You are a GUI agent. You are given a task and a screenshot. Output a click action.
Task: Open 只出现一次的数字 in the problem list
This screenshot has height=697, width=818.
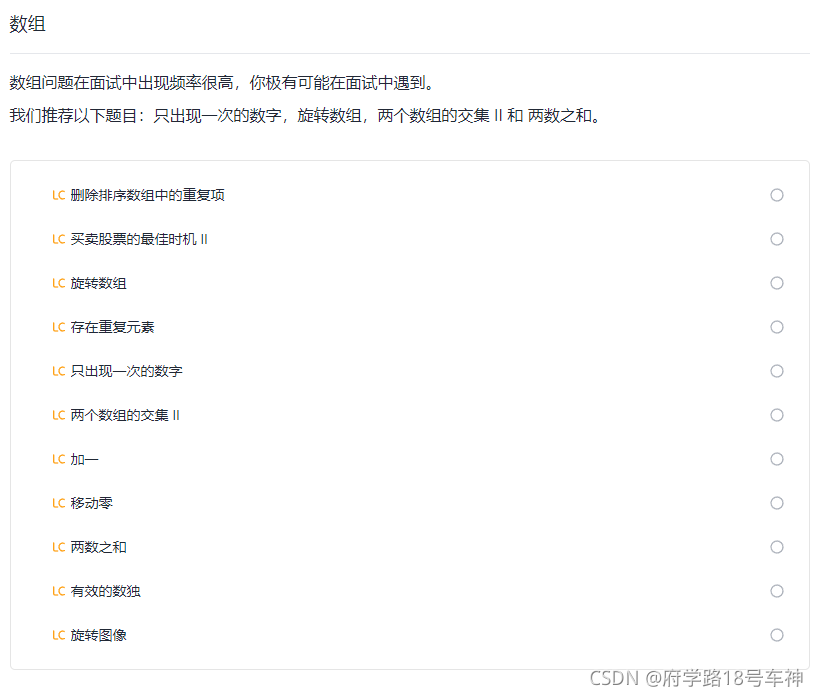coord(127,371)
